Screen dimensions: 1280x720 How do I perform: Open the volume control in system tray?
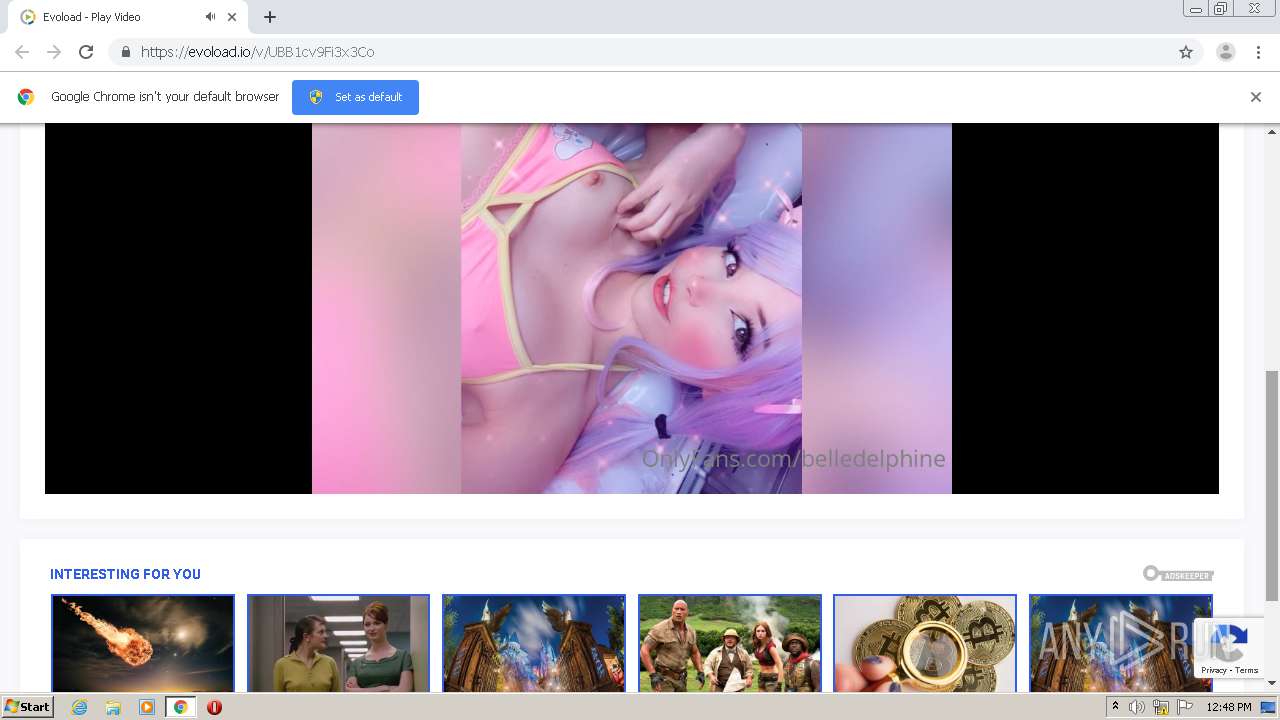click(1137, 707)
